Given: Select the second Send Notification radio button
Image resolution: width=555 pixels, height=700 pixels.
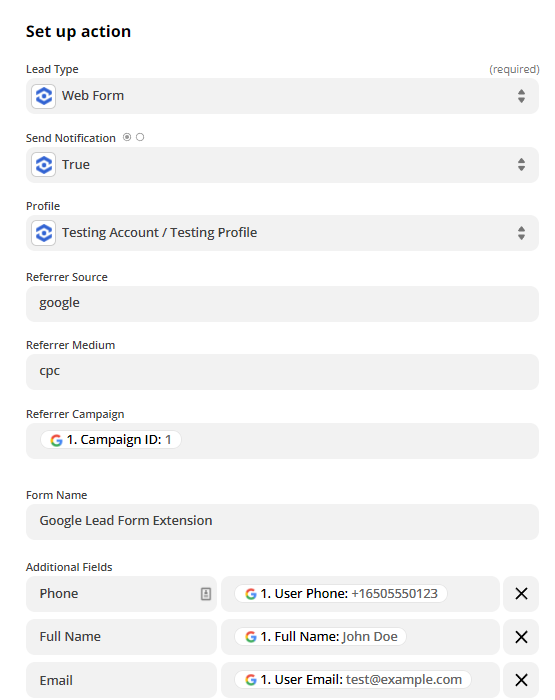Looking at the screenshot, I should pyautogui.click(x=140, y=137).
